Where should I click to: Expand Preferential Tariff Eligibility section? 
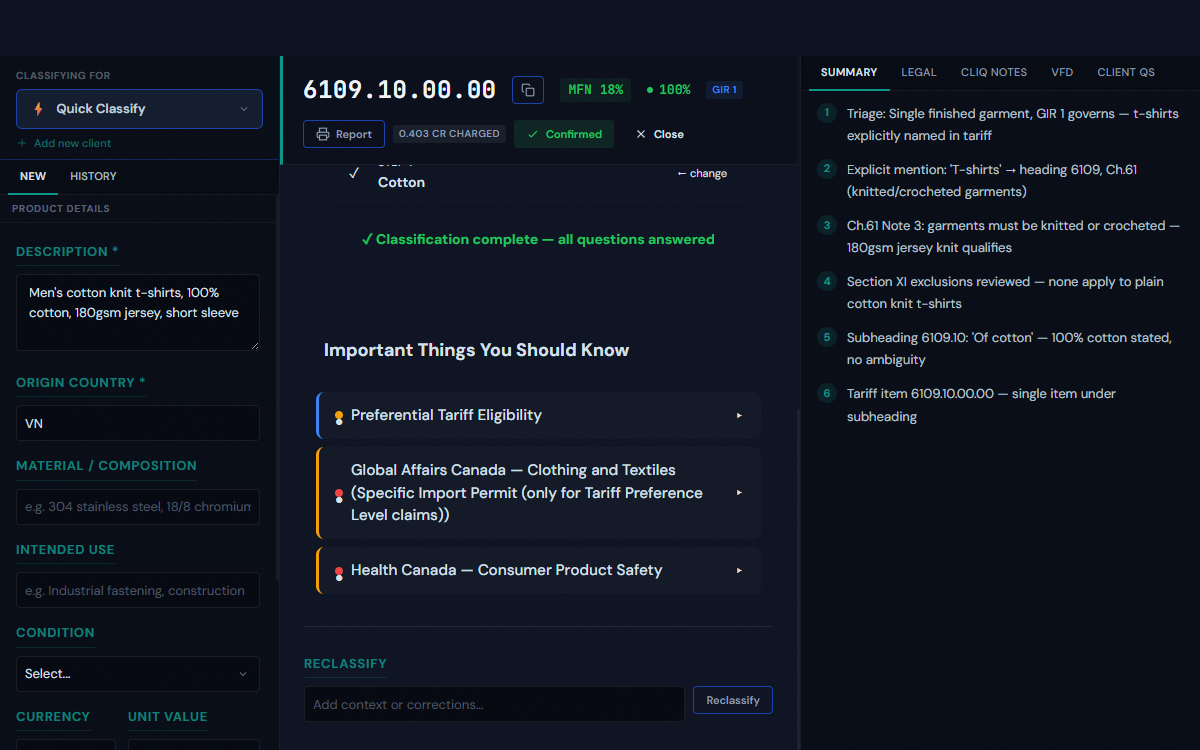[x=538, y=415]
